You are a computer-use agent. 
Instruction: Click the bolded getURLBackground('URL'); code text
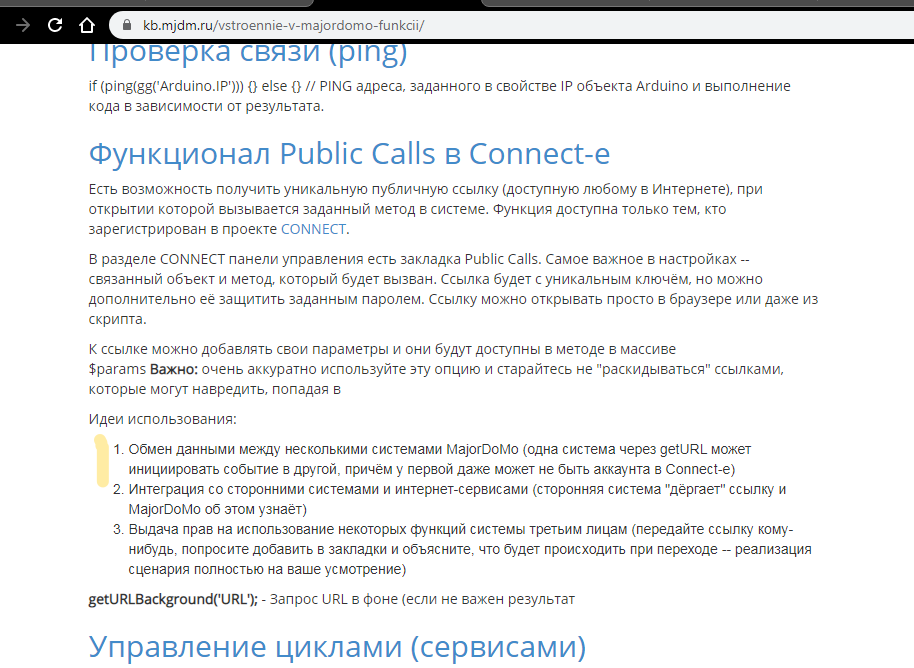coord(170,599)
